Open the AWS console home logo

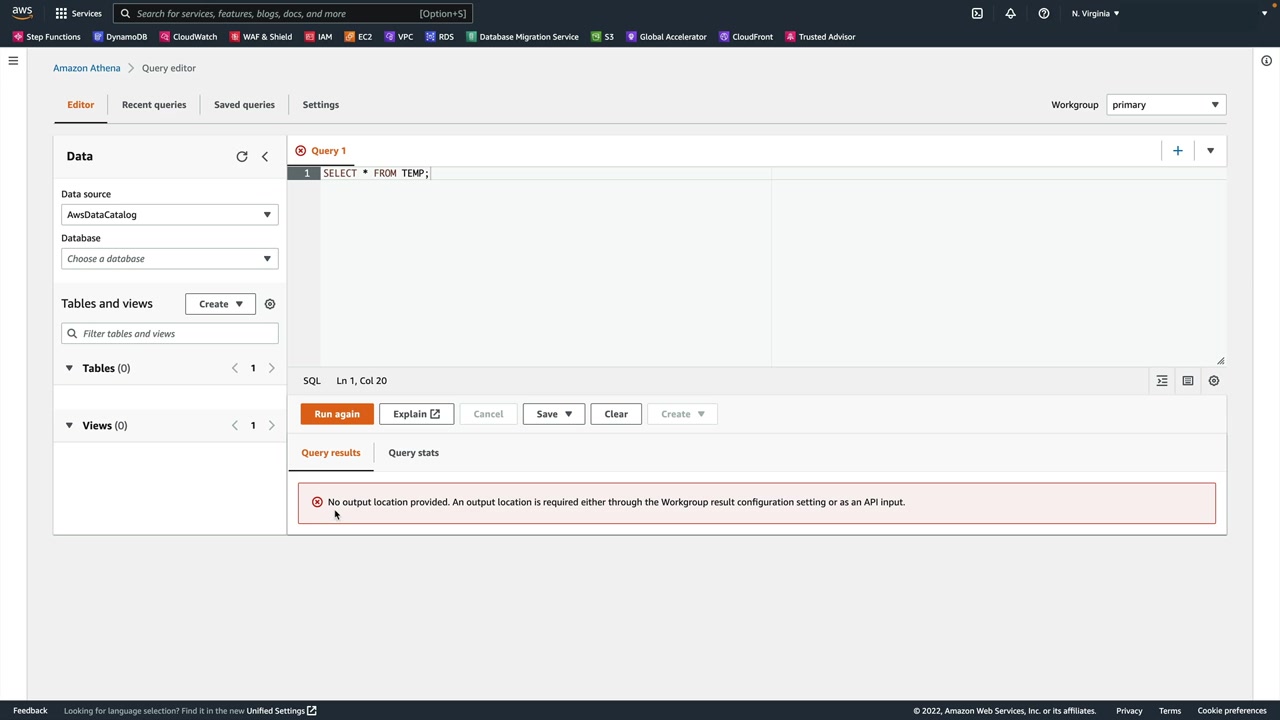22,13
